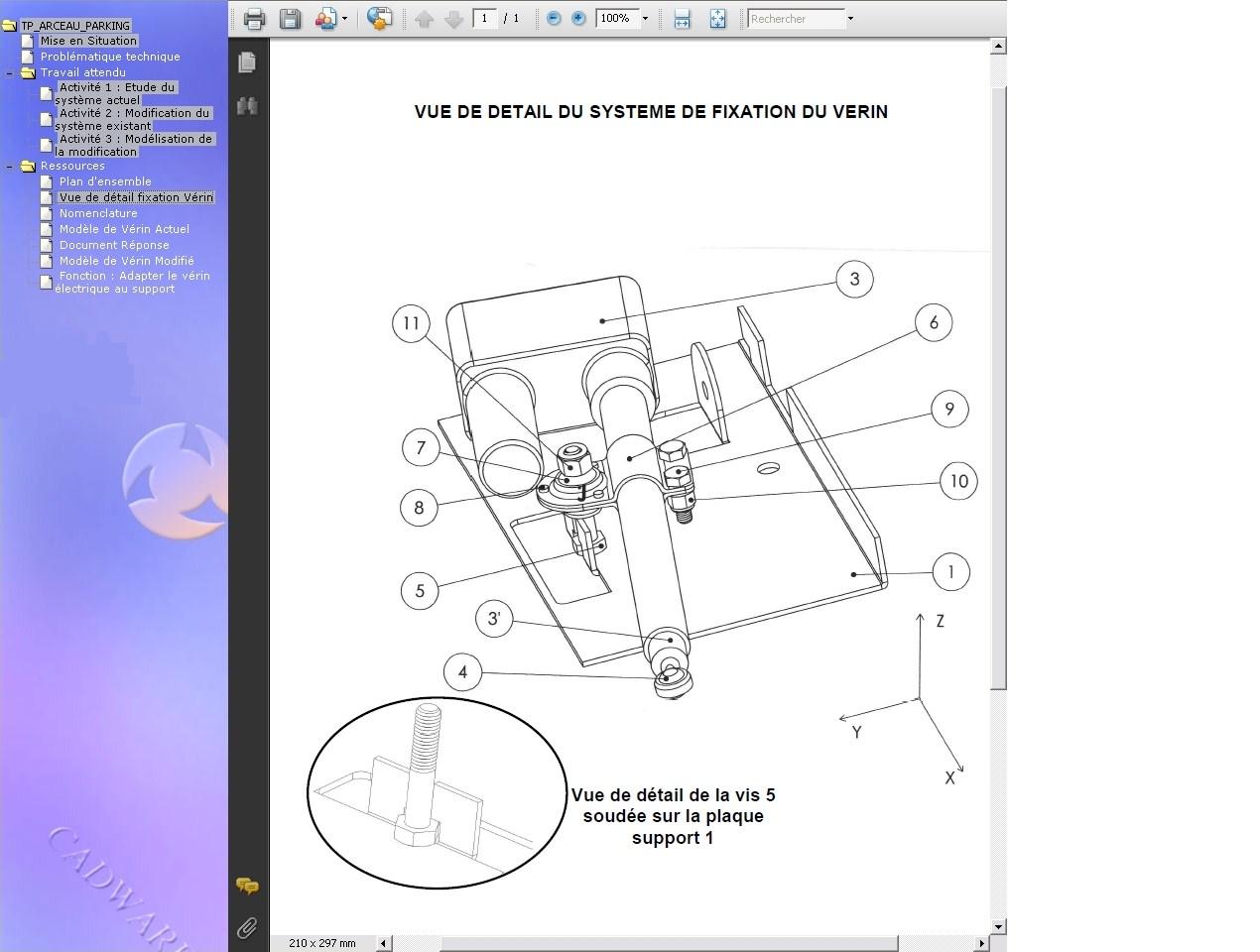The width and height of the screenshot is (1260, 952).
Task: Collapse the Travail attendu folder
Action: pos(10,72)
